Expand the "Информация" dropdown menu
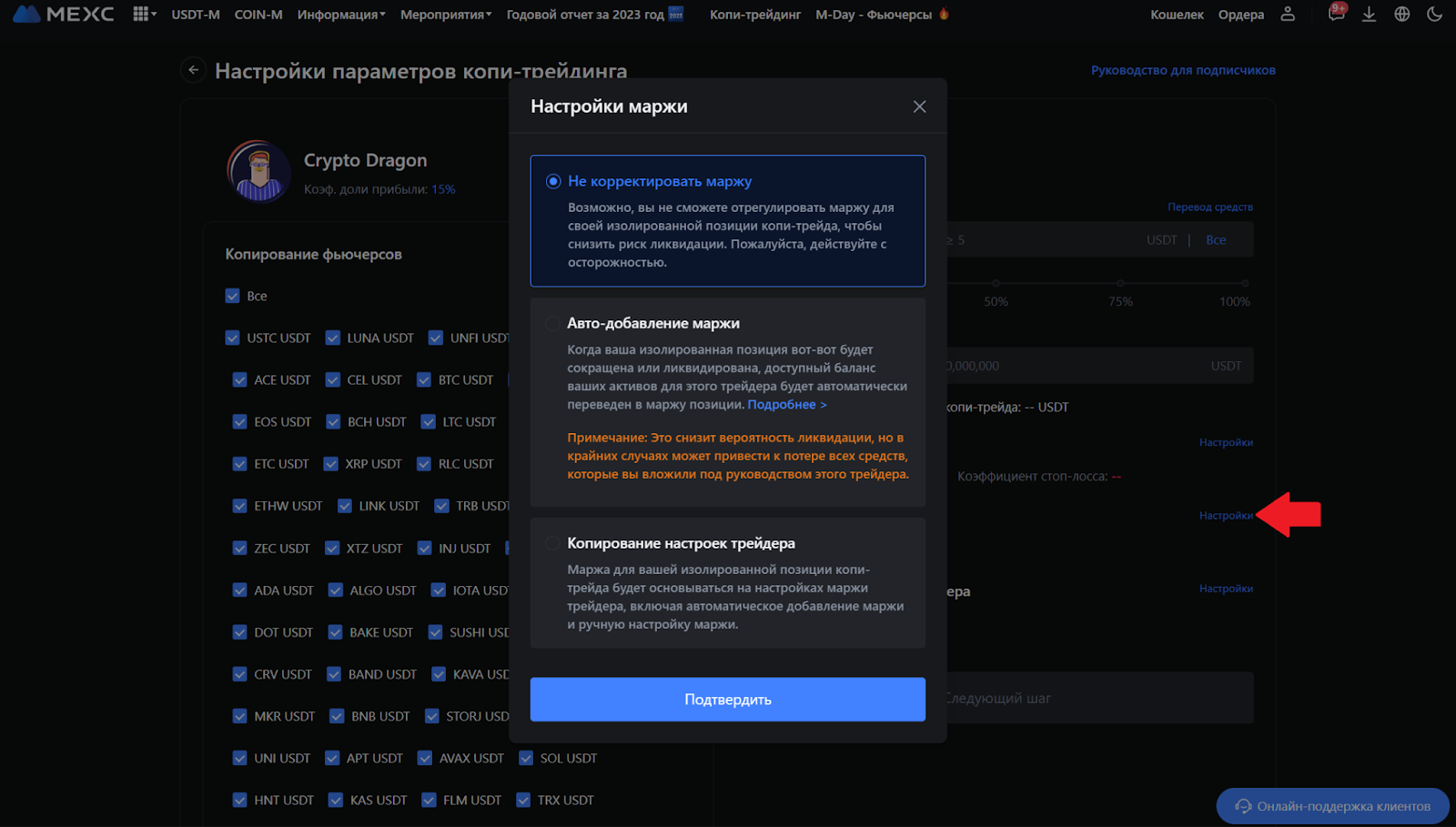The image size is (1456, 827). tap(341, 15)
